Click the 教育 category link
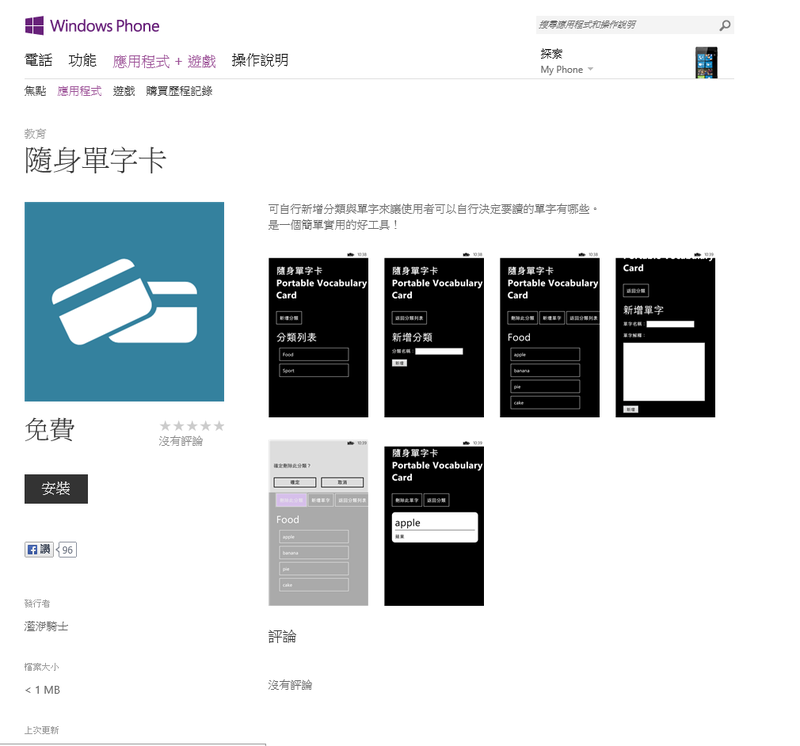The height and width of the screenshot is (746, 800). coord(35,134)
